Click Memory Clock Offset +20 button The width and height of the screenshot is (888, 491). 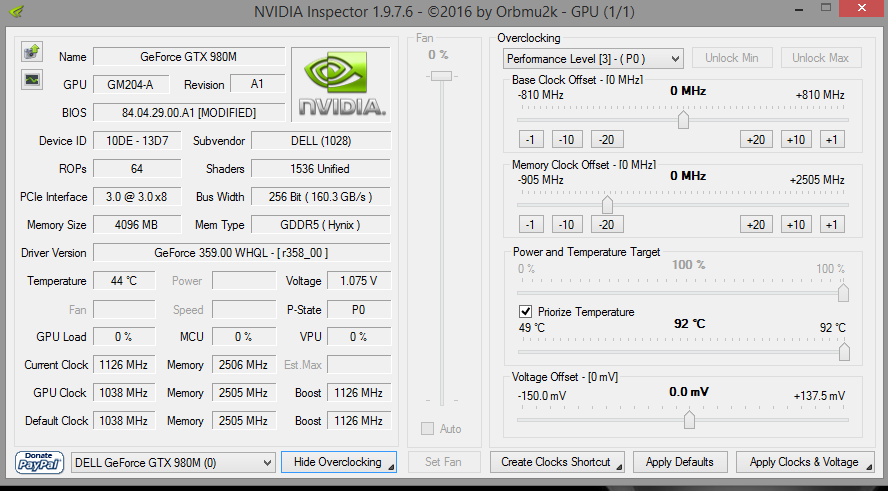point(756,224)
